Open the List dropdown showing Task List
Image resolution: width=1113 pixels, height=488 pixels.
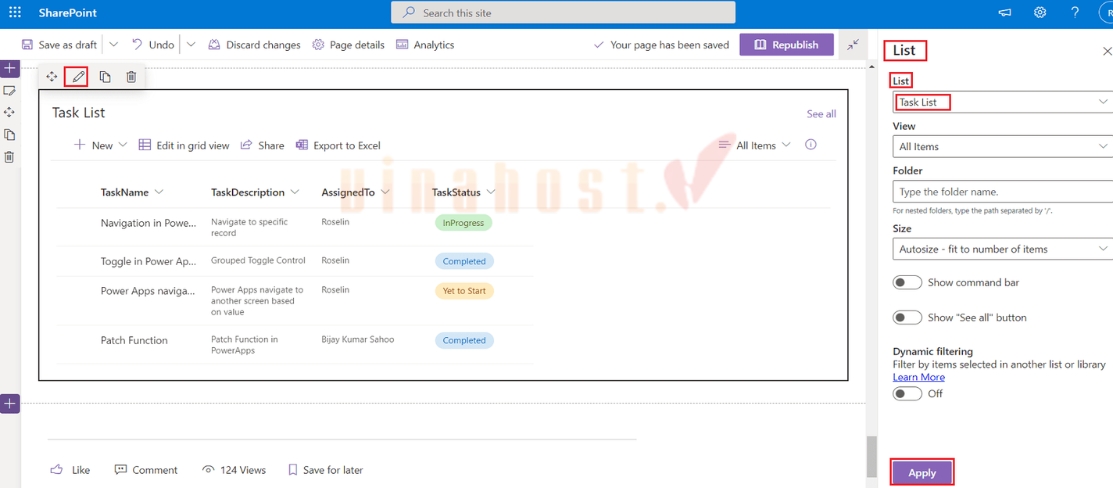[x=1002, y=102]
